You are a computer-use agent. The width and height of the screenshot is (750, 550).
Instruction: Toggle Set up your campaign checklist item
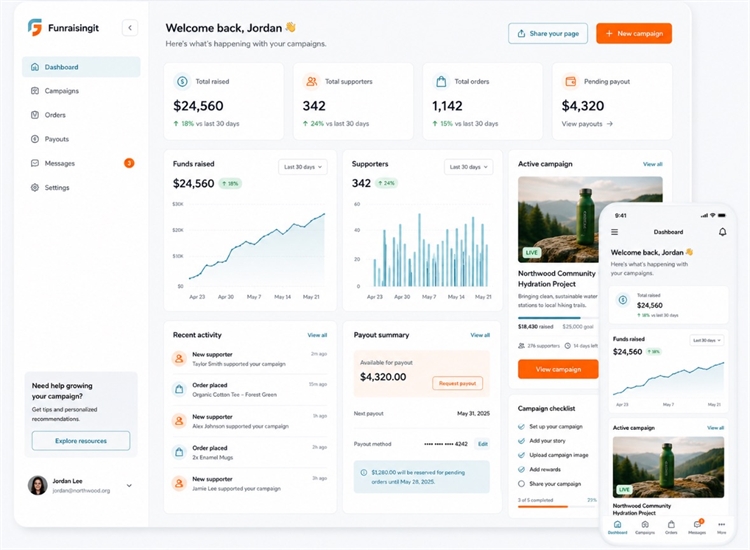coord(521,427)
